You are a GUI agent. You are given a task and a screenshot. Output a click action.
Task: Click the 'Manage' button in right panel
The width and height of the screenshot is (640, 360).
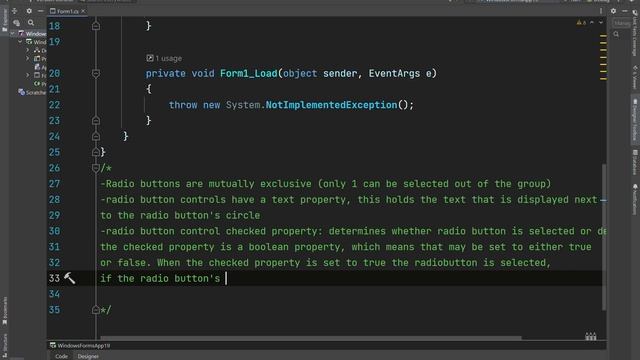coord(622,23)
